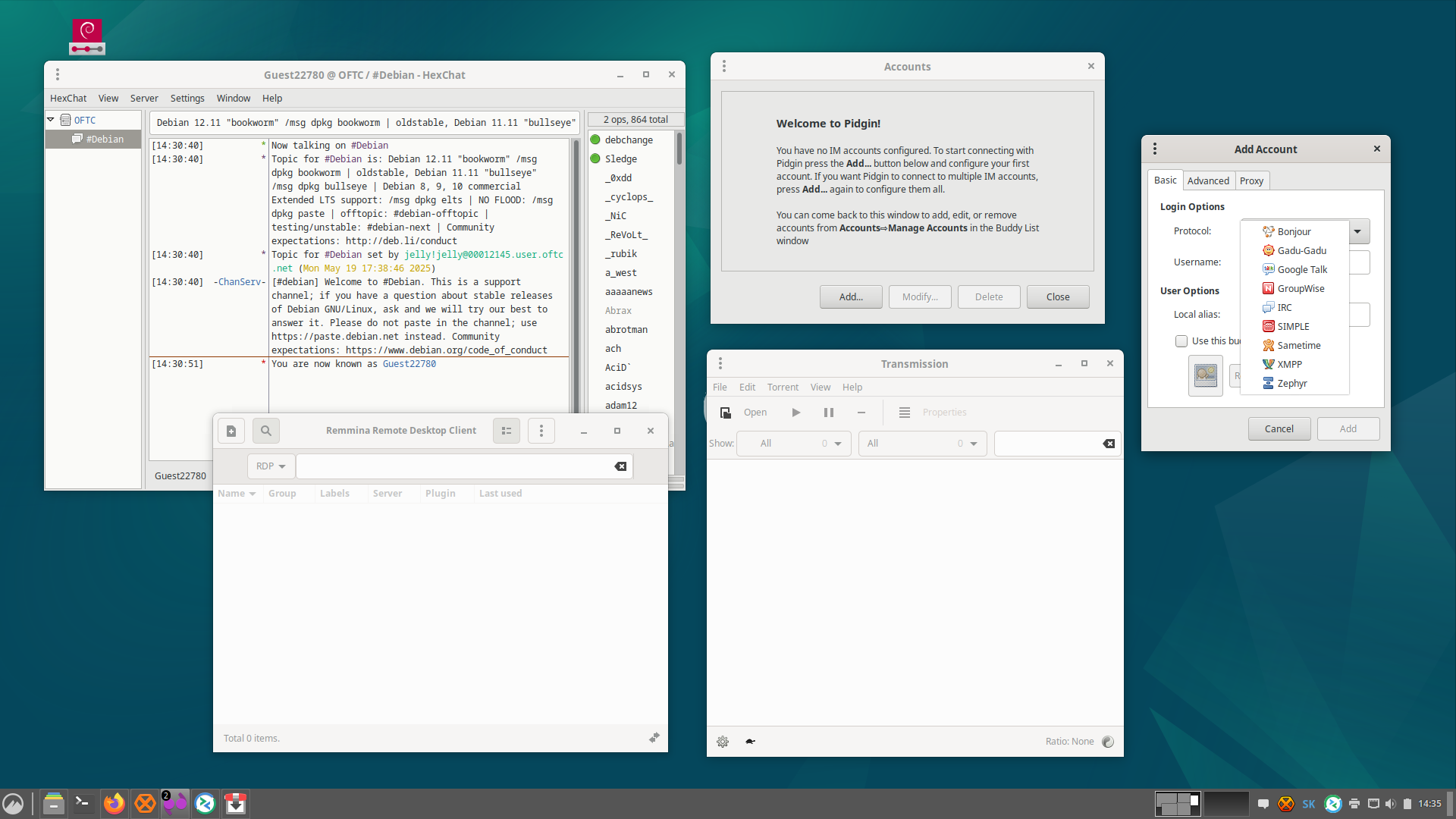Click Add... button in Pidgin Accounts
This screenshot has width=1456, height=819.
pos(851,297)
